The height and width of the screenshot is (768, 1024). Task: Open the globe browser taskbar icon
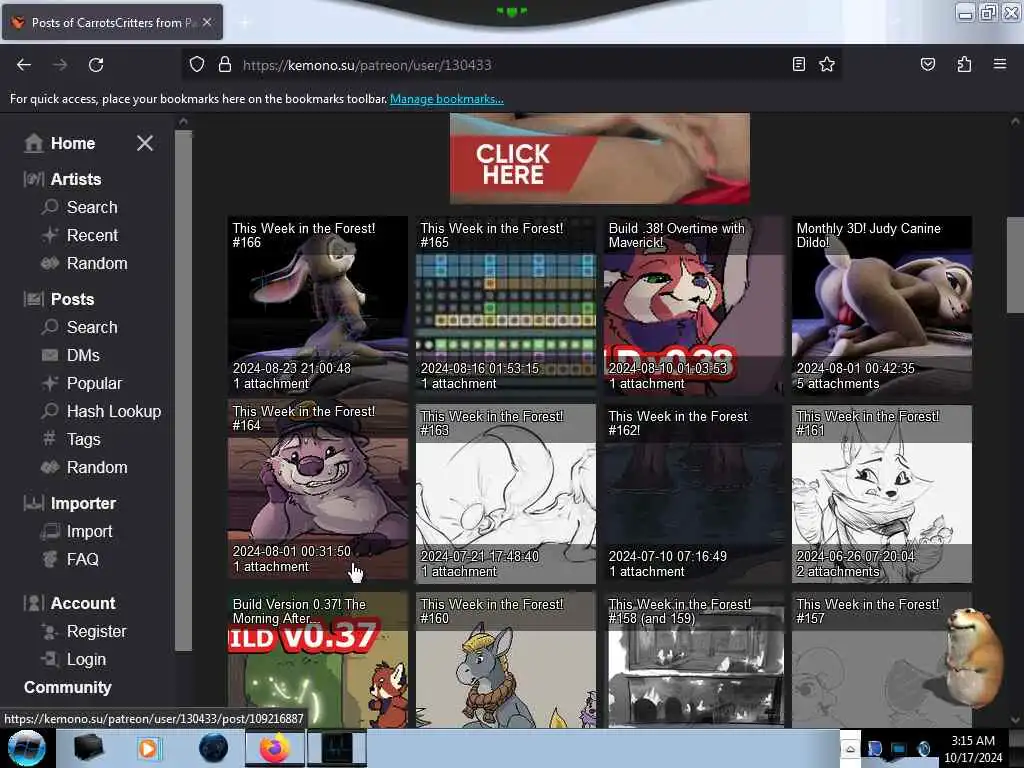point(213,748)
